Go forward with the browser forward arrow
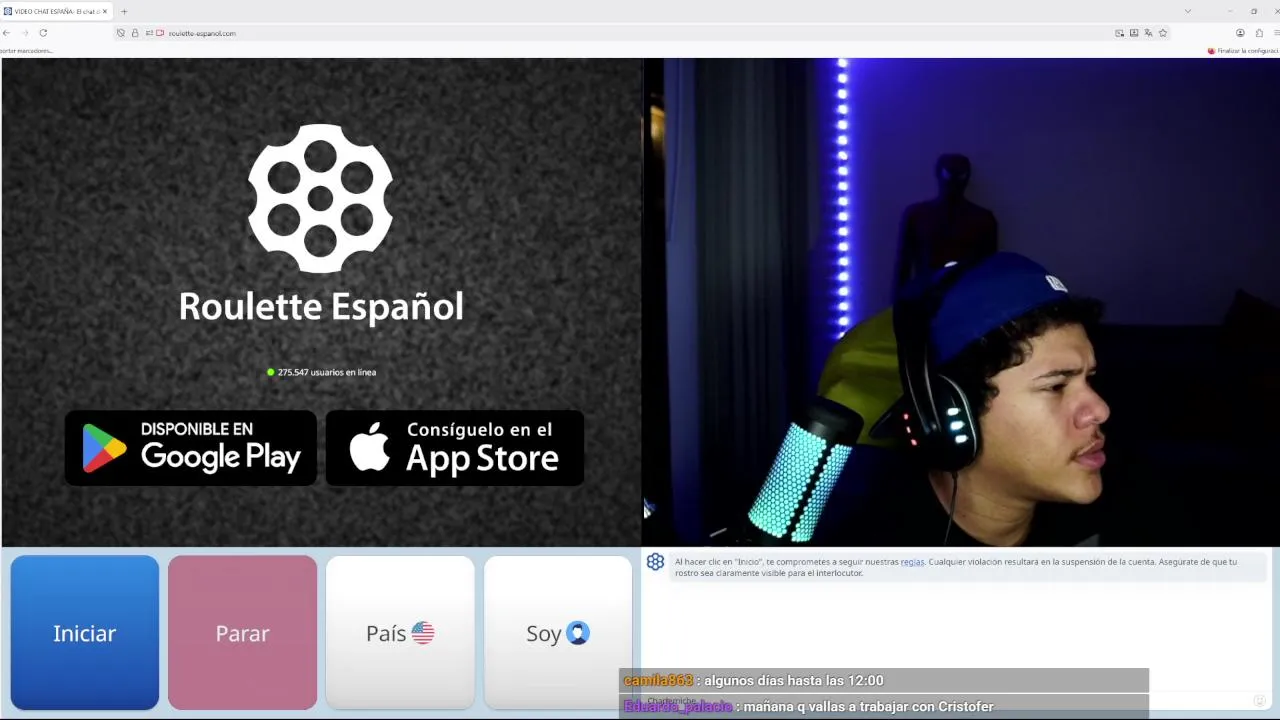Image resolution: width=1280 pixels, height=720 pixels. click(25, 33)
